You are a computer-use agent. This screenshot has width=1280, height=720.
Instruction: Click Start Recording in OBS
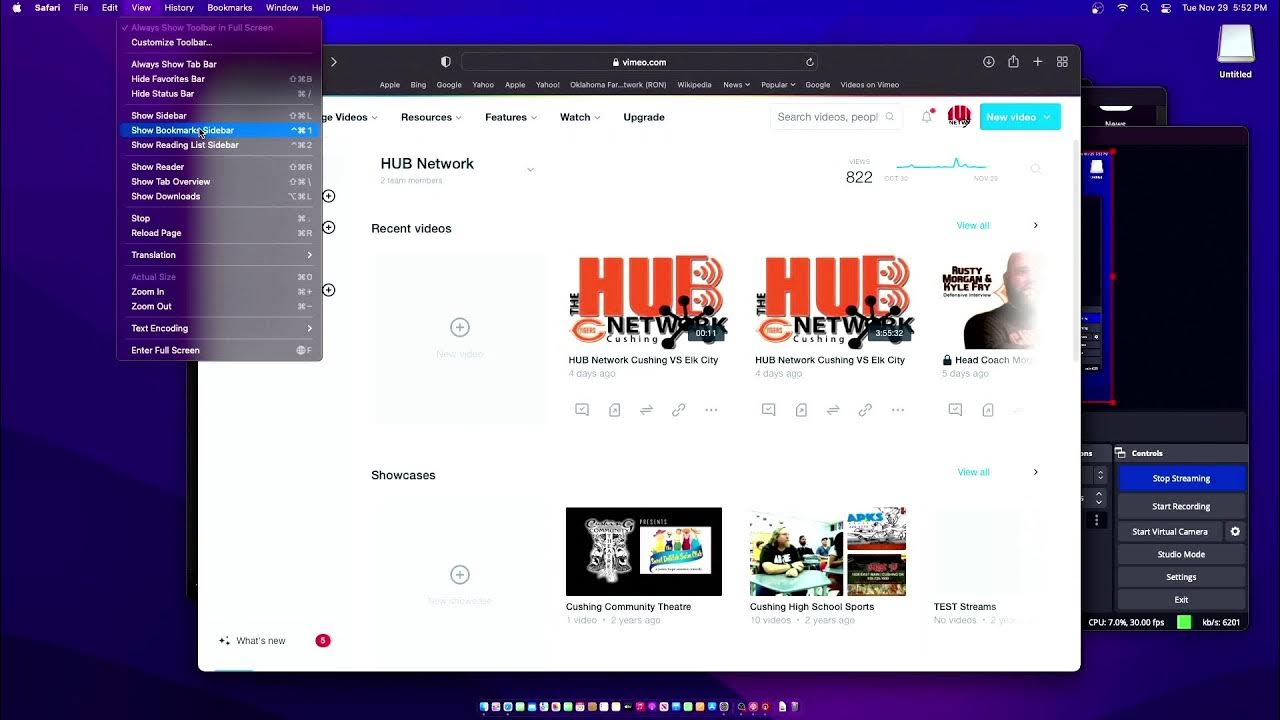tap(1181, 506)
